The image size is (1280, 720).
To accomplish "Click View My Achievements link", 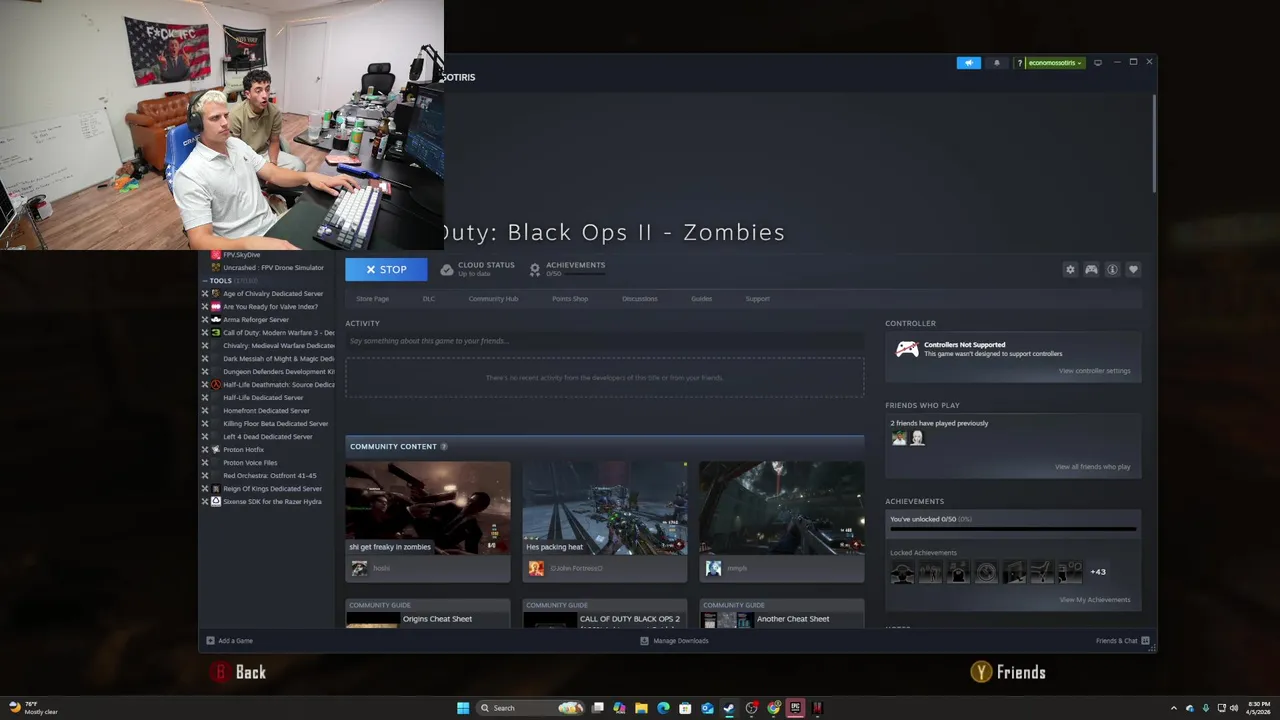I will pos(1095,600).
